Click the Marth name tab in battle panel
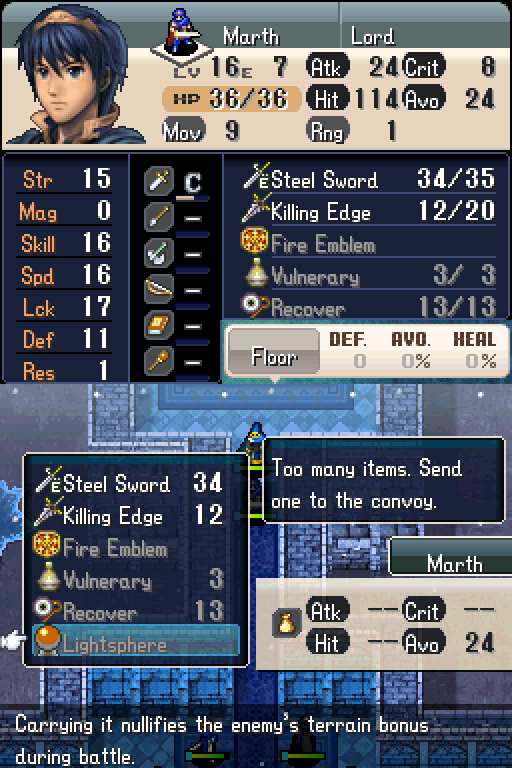The height and width of the screenshot is (768, 512). pos(455,563)
